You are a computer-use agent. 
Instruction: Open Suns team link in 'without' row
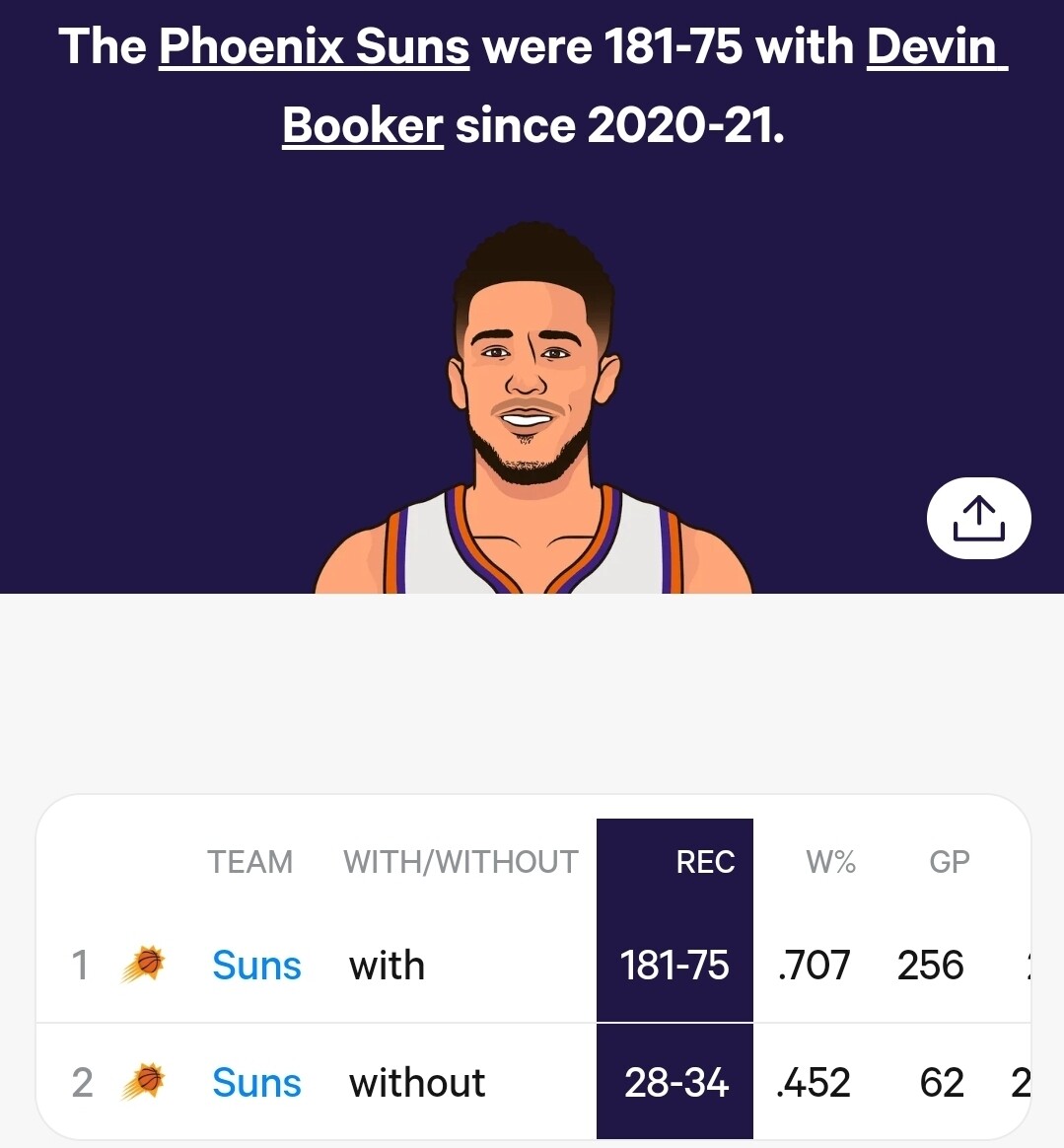pos(256,1082)
